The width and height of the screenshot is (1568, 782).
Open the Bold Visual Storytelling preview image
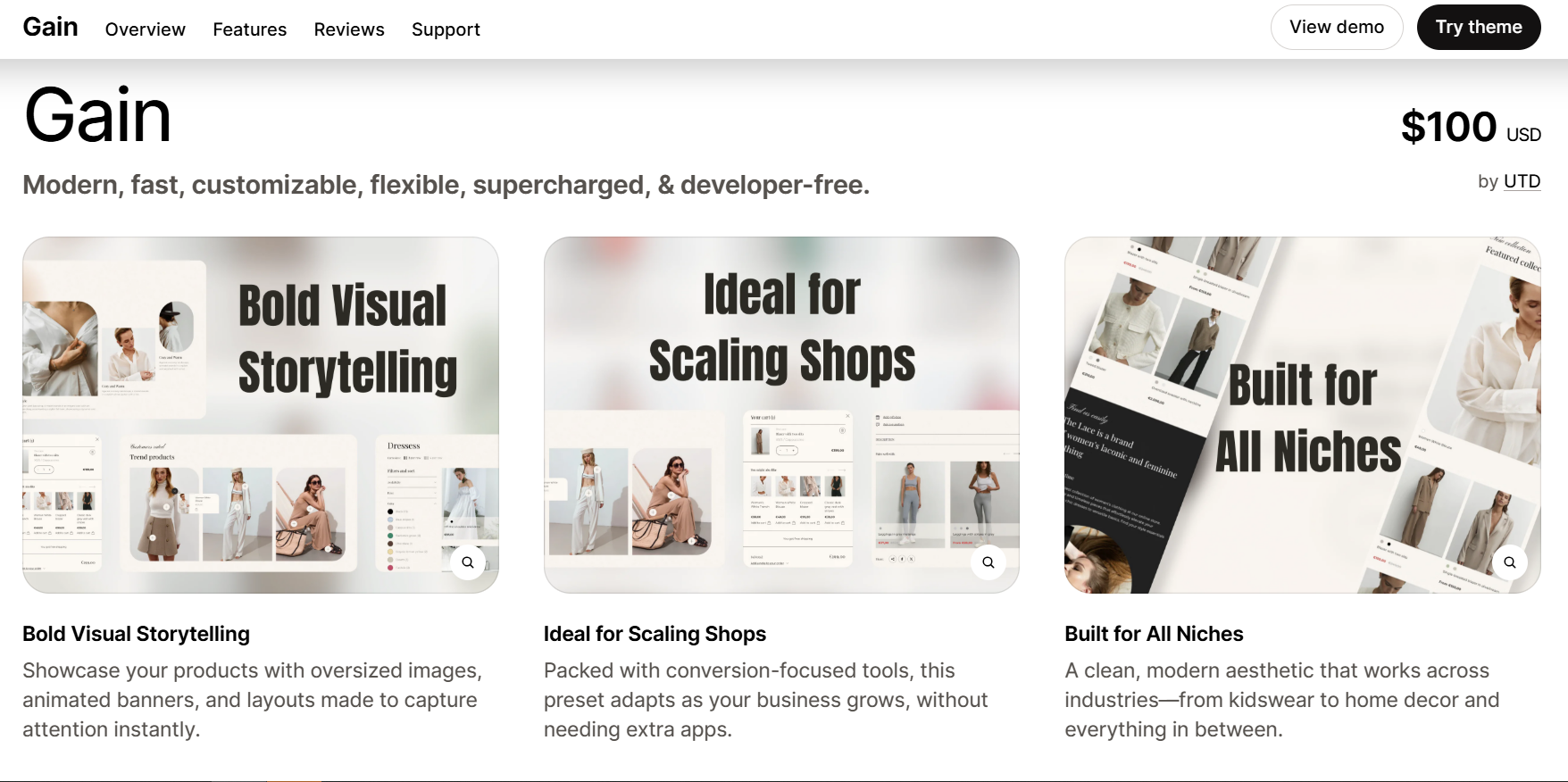click(x=261, y=415)
